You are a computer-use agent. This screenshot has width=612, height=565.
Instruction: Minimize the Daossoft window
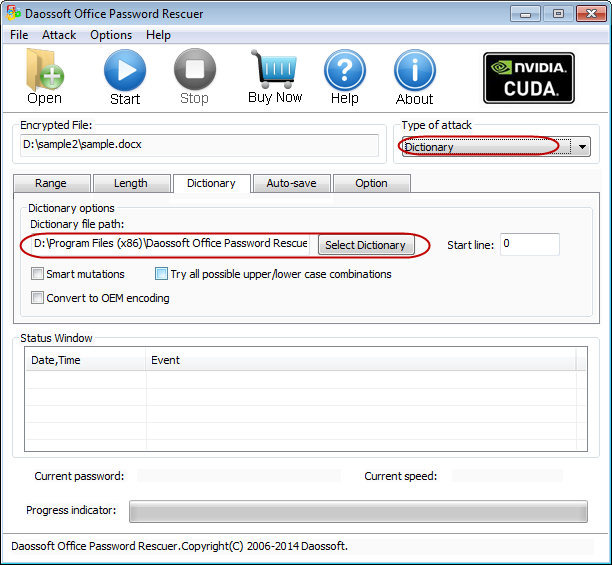pos(525,14)
